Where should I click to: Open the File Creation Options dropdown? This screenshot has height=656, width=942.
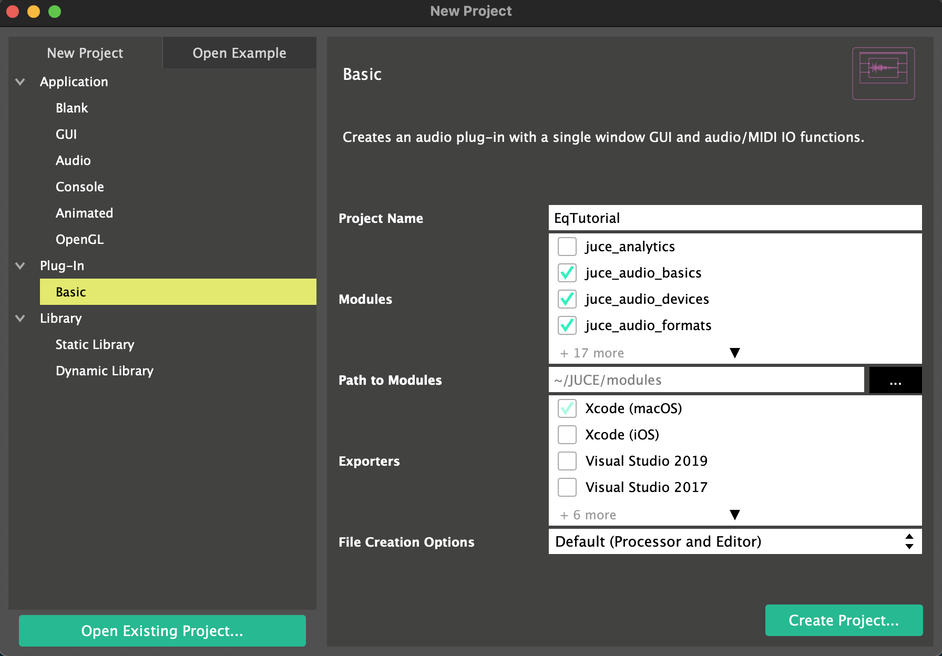pos(735,541)
